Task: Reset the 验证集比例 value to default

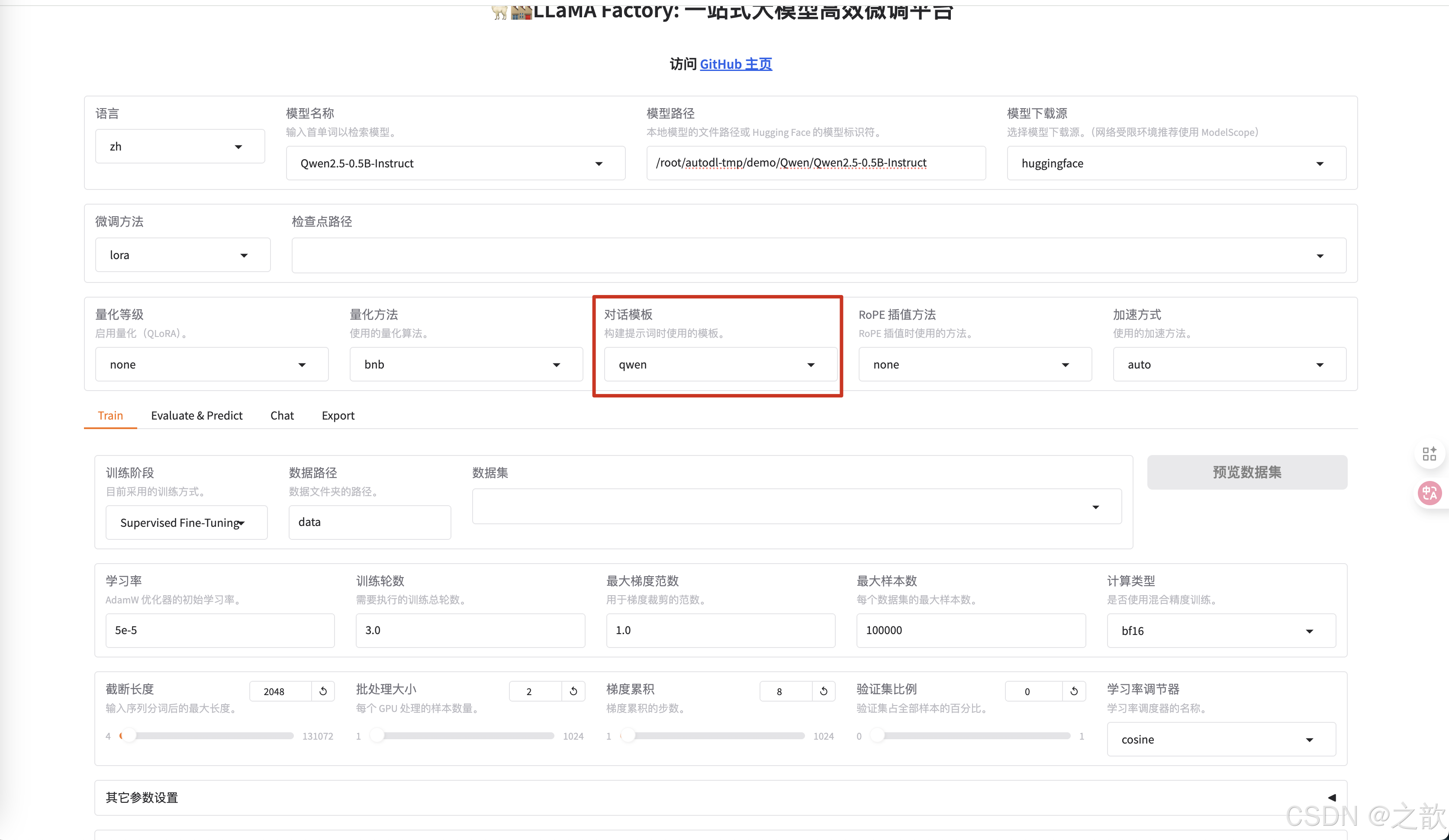Action: (x=1074, y=691)
